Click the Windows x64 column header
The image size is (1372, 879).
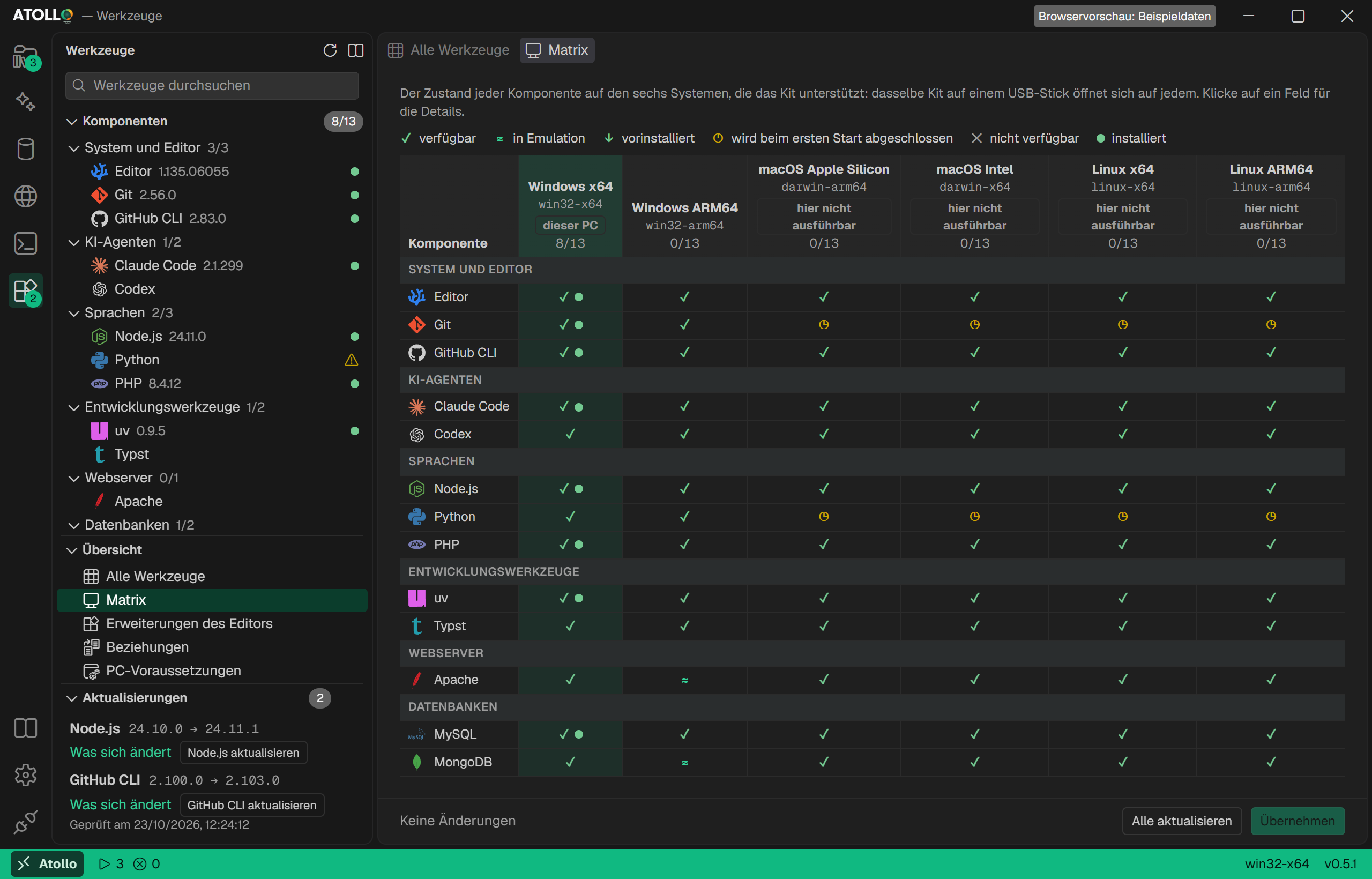point(570,207)
